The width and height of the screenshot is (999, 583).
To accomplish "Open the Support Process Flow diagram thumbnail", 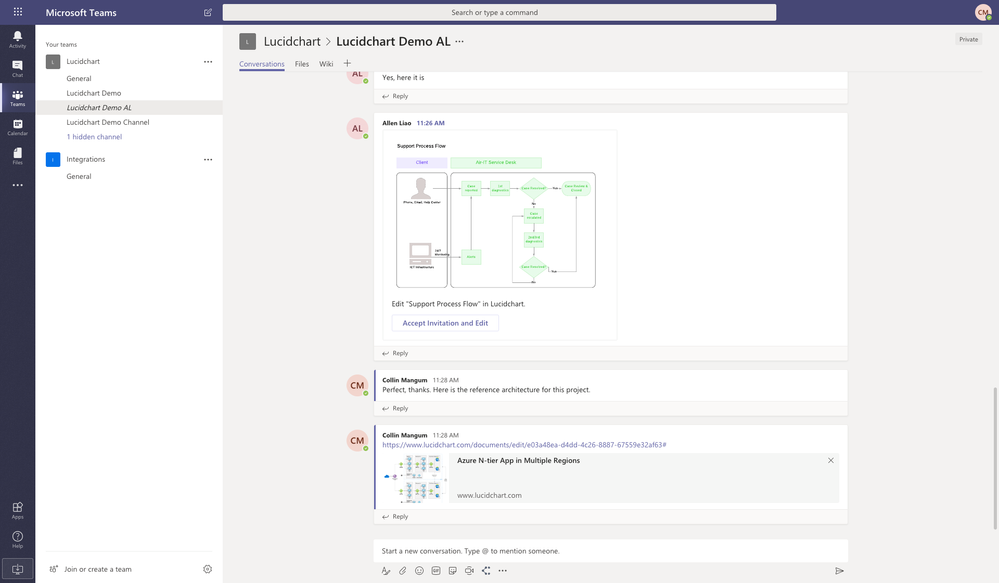I will (496, 215).
